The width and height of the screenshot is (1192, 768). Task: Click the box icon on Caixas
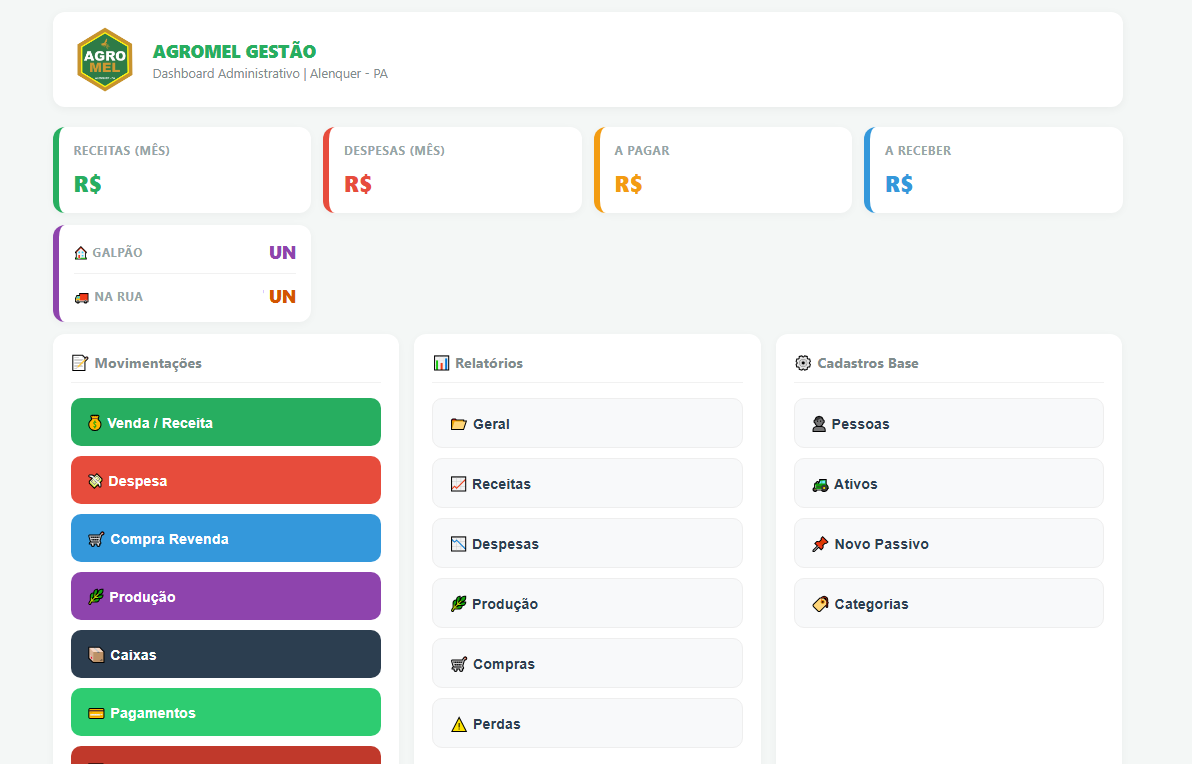[x=96, y=655]
